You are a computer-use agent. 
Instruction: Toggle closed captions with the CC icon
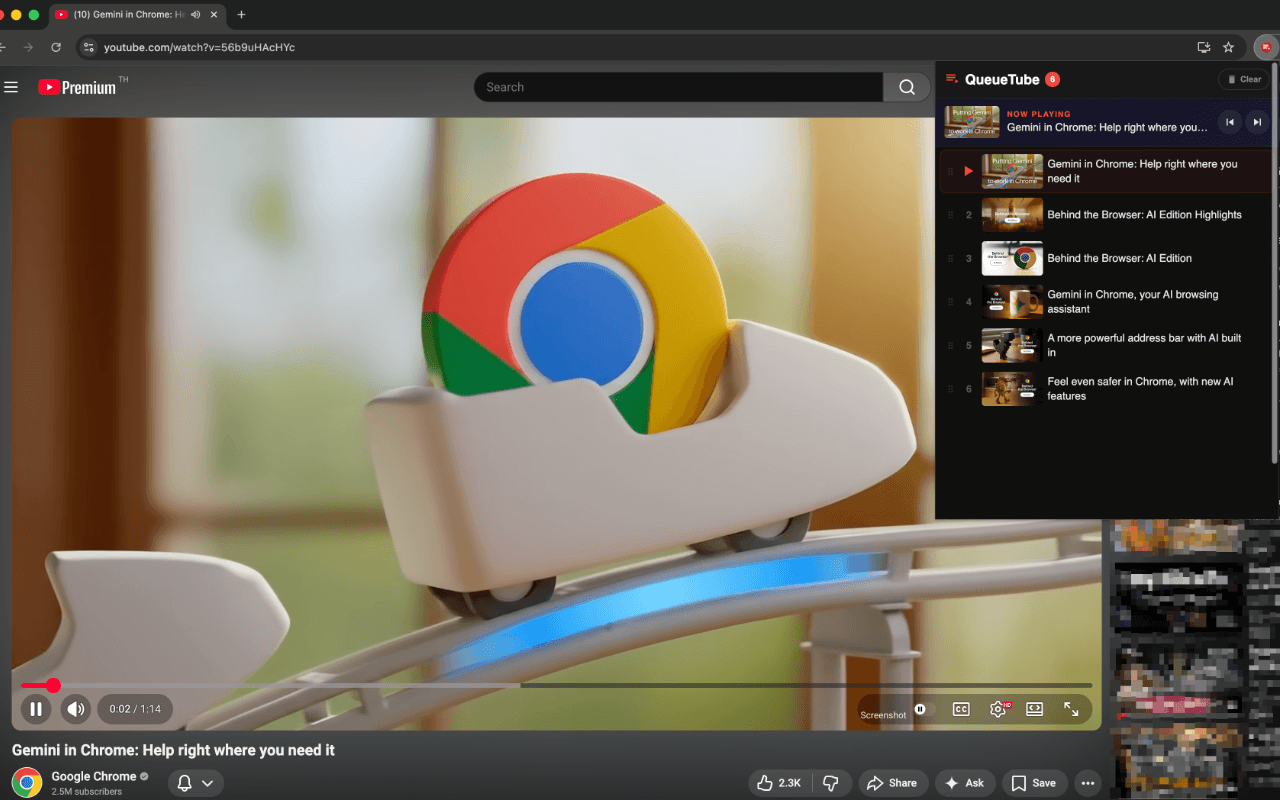click(961, 709)
